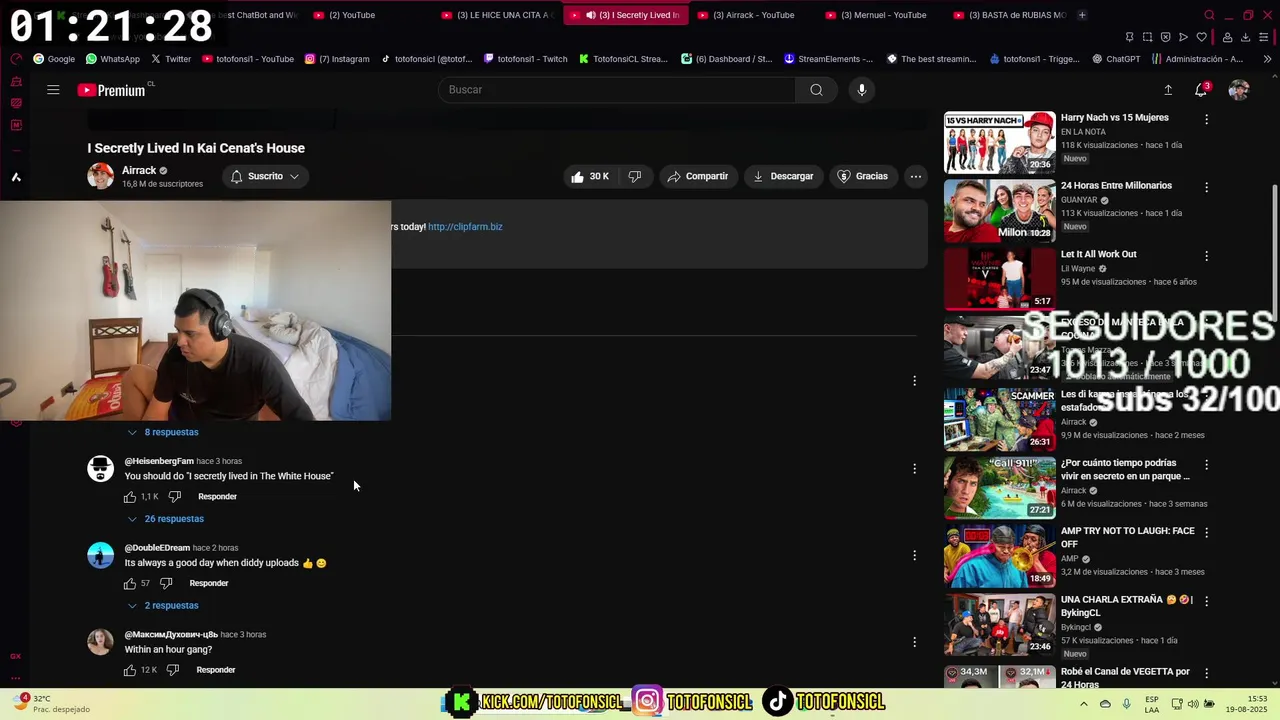1280x720 pixels.
Task: Open options for 24 Horas Entre Millonarios
Action: point(1206,187)
